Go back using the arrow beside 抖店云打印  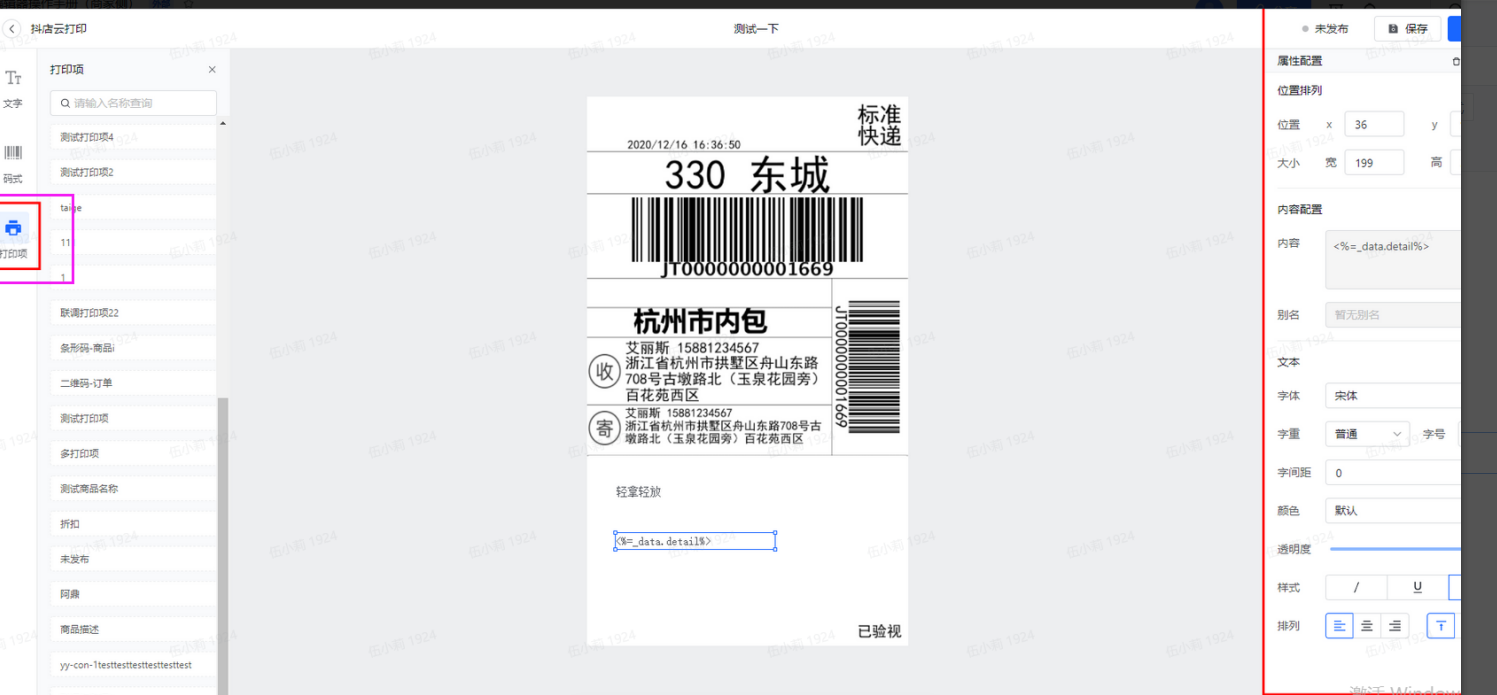tap(12, 29)
